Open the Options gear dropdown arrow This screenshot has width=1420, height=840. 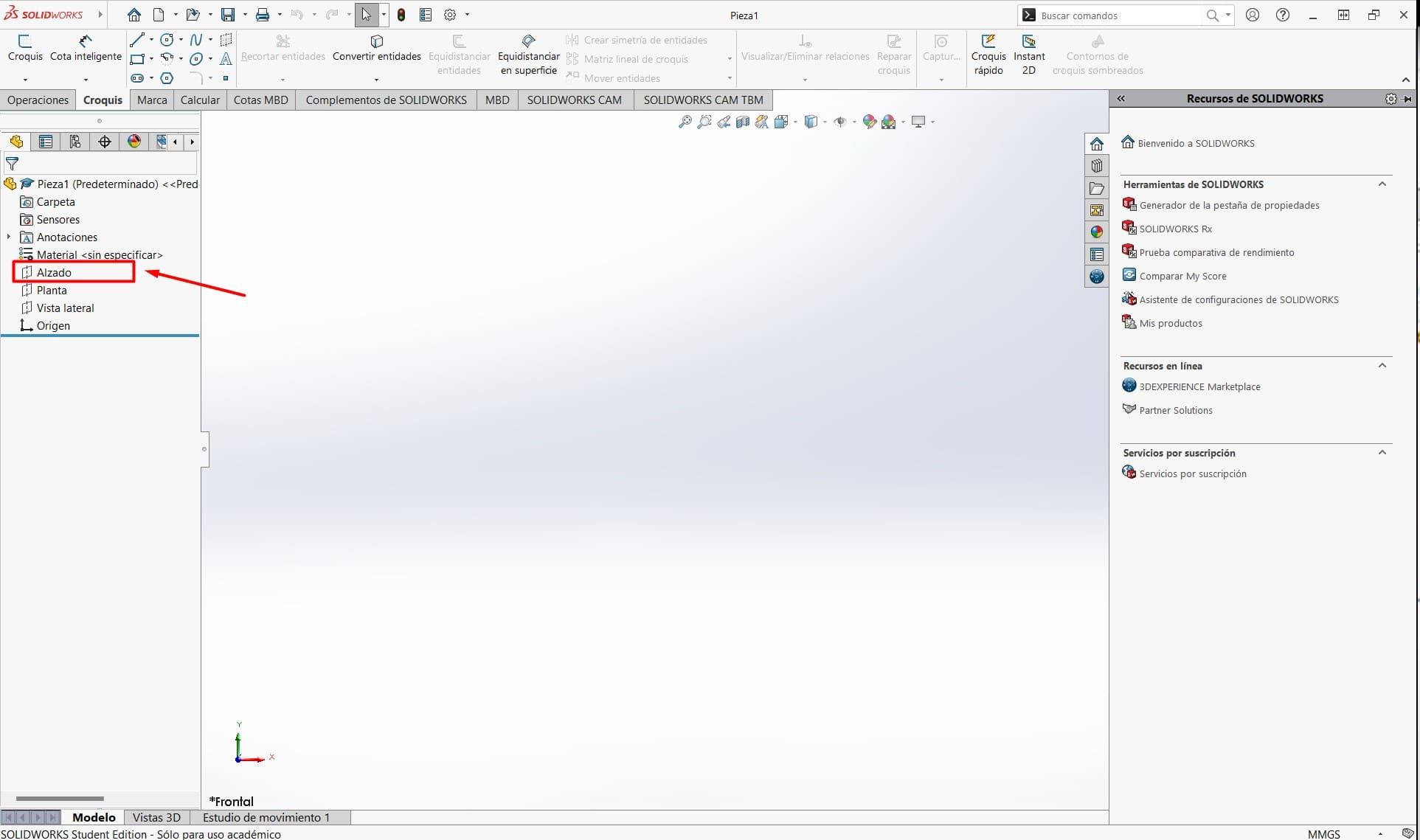(x=467, y=15)
